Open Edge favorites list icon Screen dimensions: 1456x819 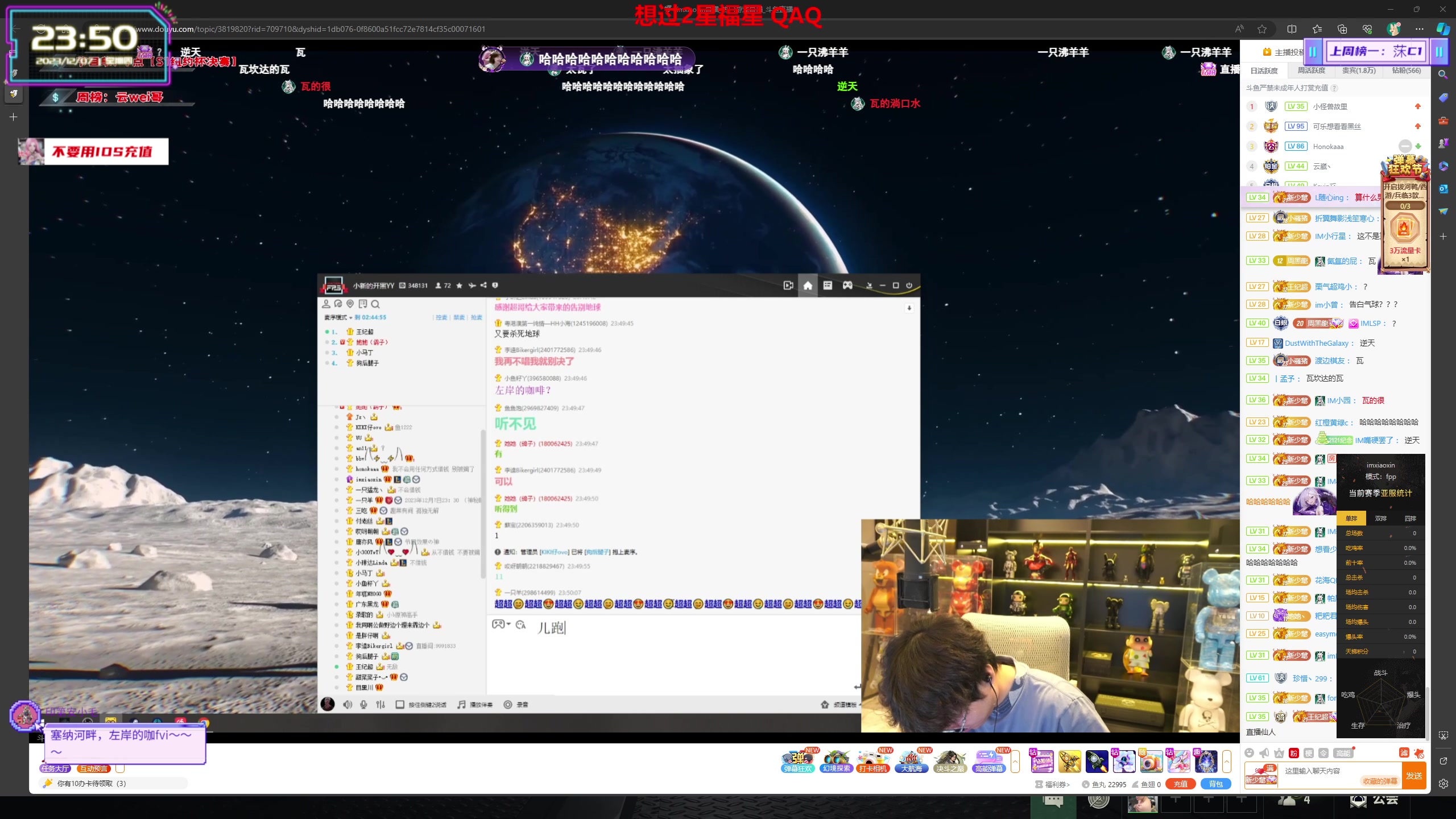[1317, 29]
